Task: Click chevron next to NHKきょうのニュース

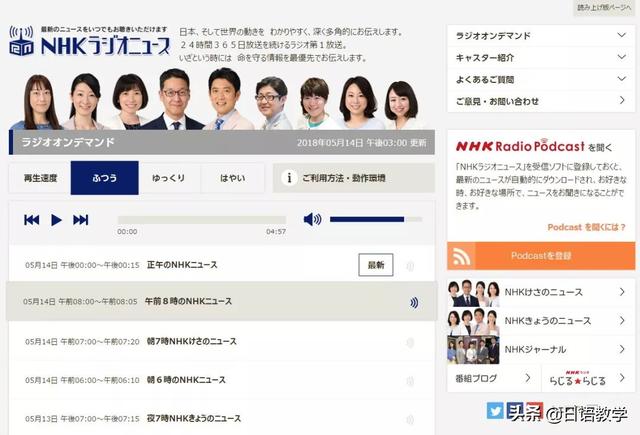Action: [622, 321]
